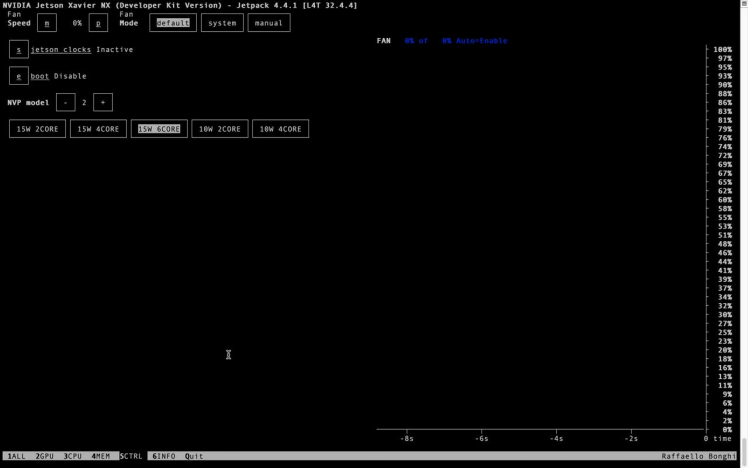Decrease fan speed with the m button
Screen dimensions: 748x468
pyautogui.click(x=47, y=23)
